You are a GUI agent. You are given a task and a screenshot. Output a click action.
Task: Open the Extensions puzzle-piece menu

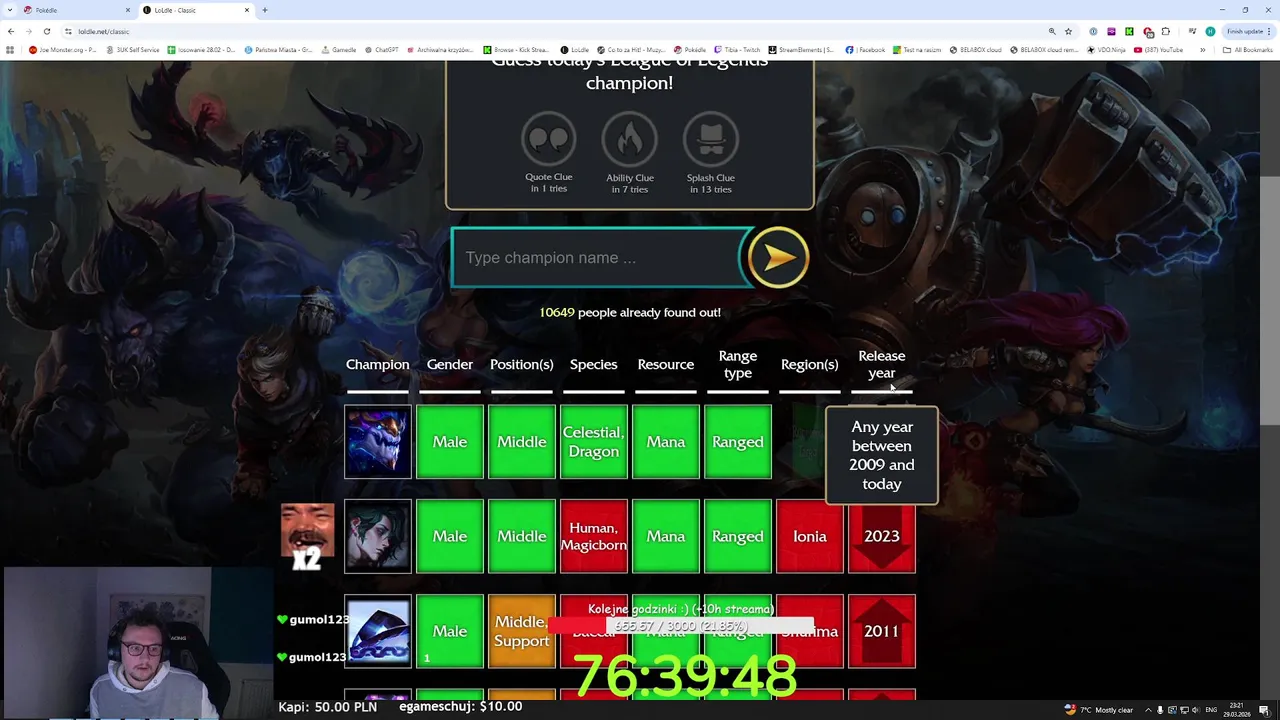pyautogui.click(x=1165, y=31)
